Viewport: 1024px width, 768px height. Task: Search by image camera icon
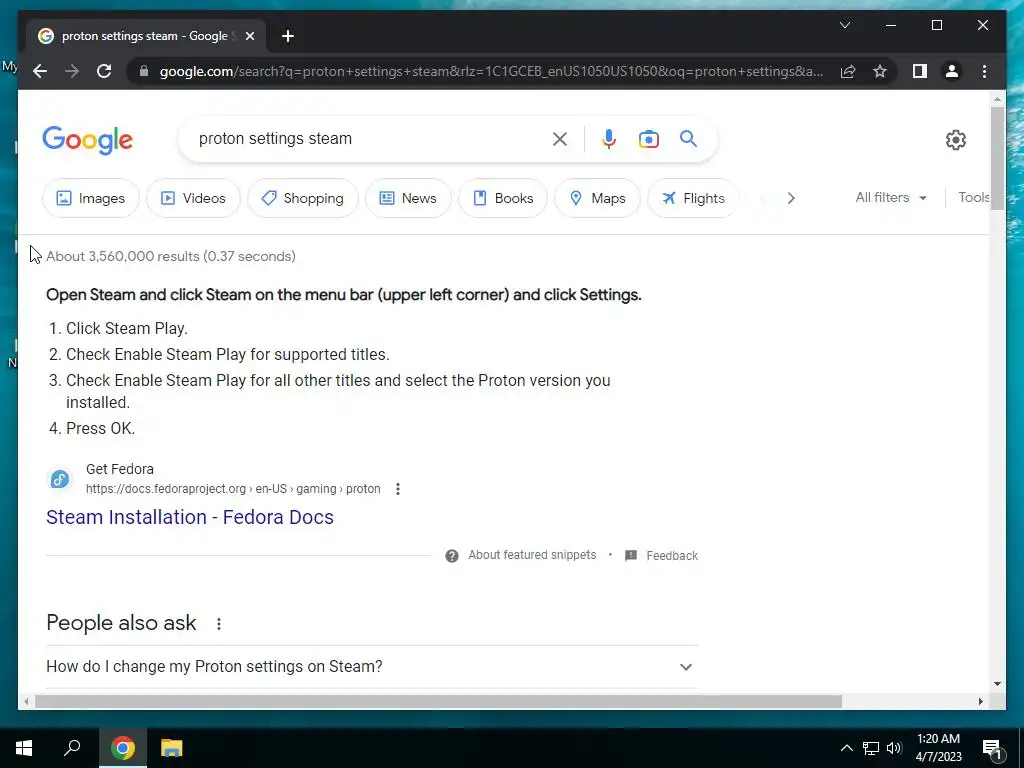648,139
